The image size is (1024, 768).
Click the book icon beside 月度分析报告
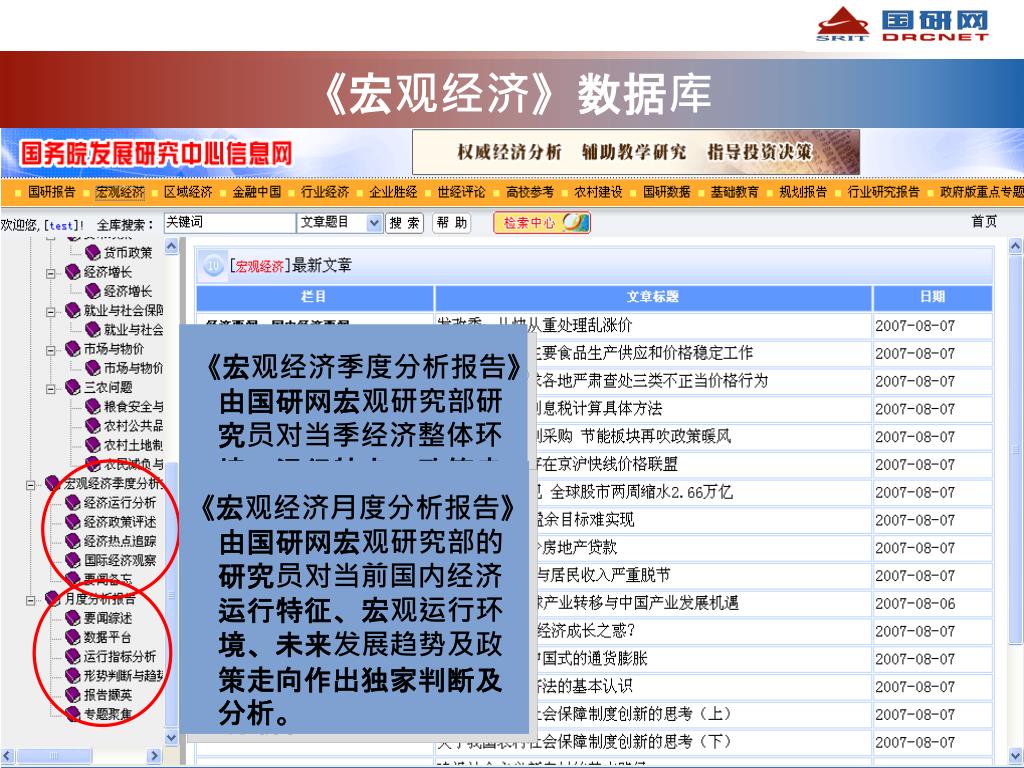(x=52, y=599)
